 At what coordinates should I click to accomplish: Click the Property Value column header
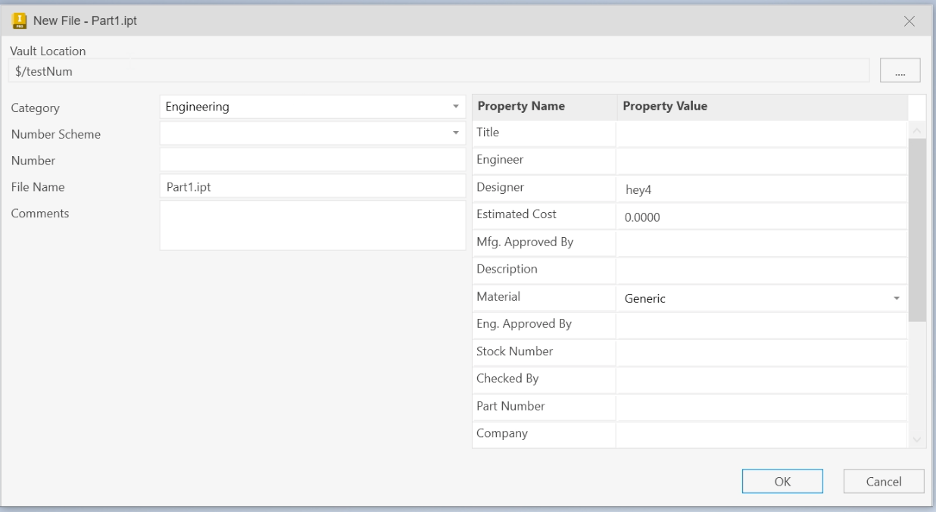point(665,106)
